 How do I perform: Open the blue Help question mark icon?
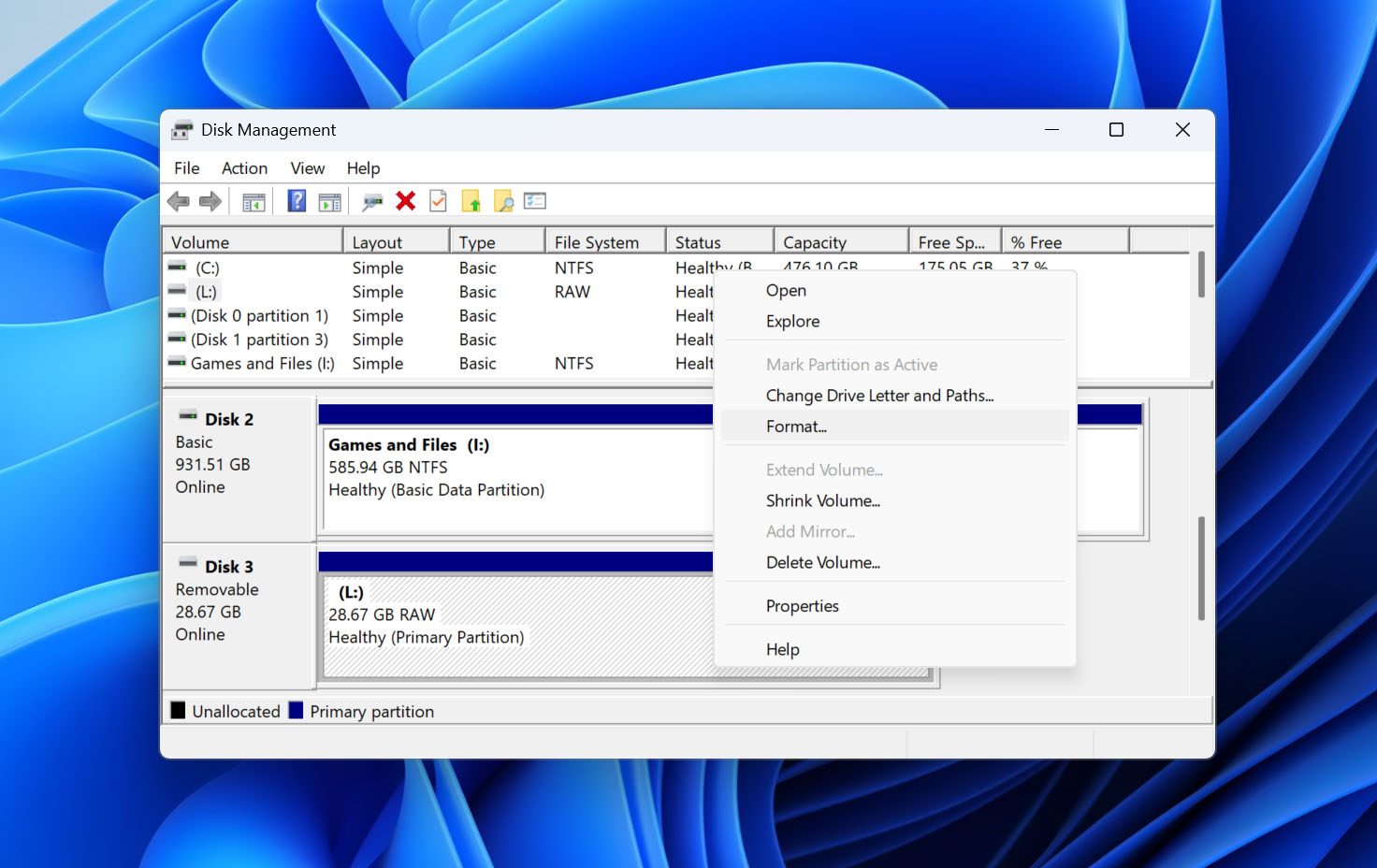coord(297,200)
